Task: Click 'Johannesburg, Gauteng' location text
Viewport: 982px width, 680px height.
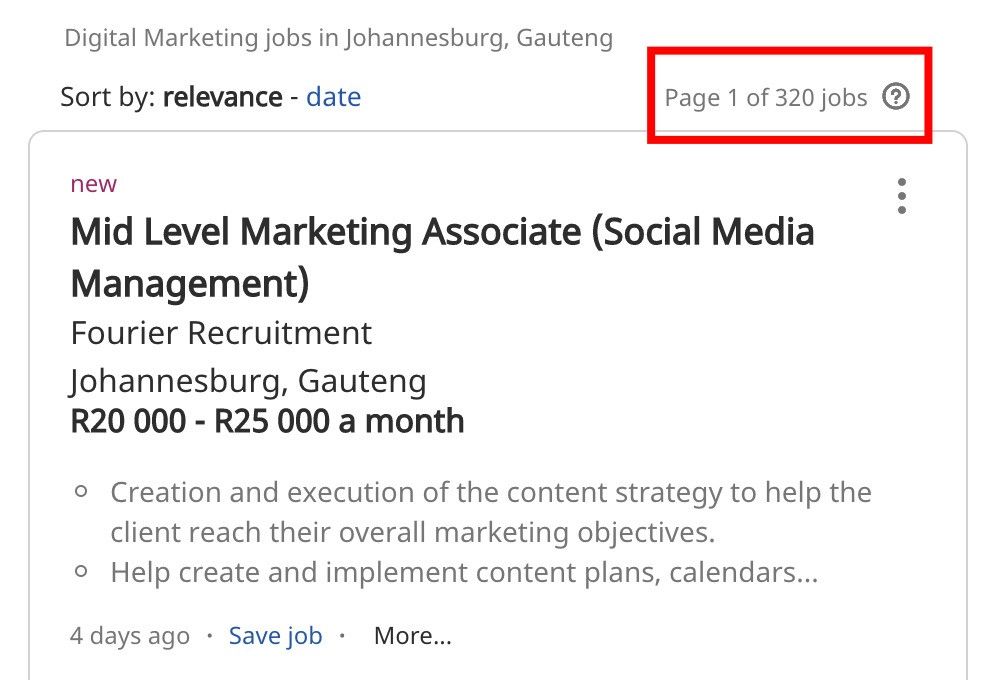Action: click(x=247, y=381)
